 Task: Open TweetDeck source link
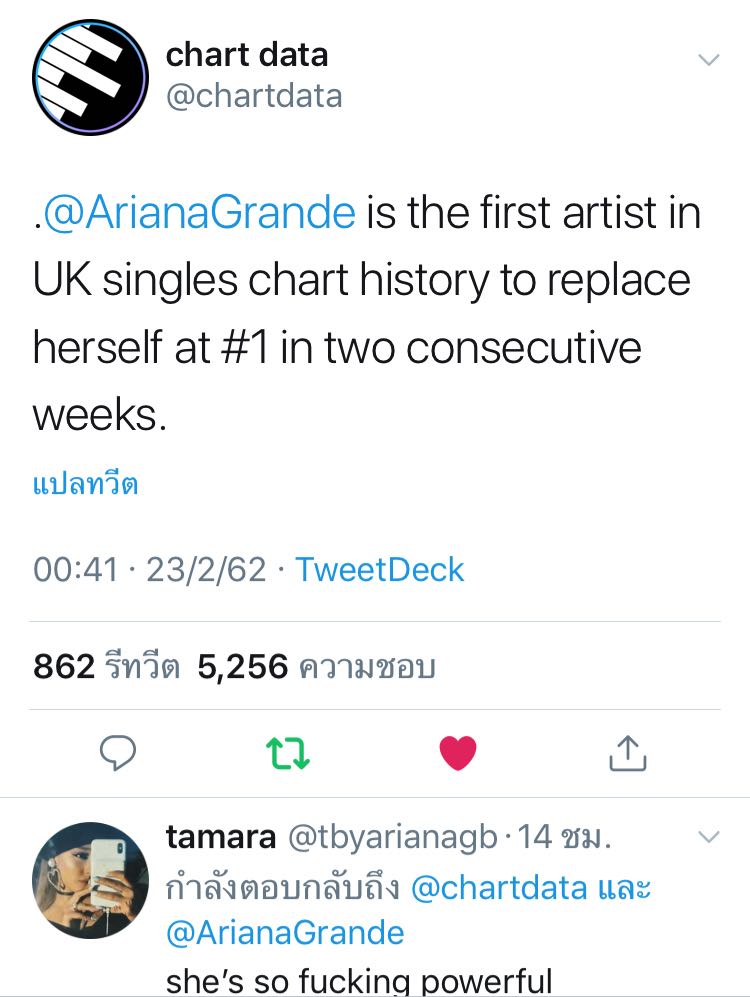(x=380, y=570)
